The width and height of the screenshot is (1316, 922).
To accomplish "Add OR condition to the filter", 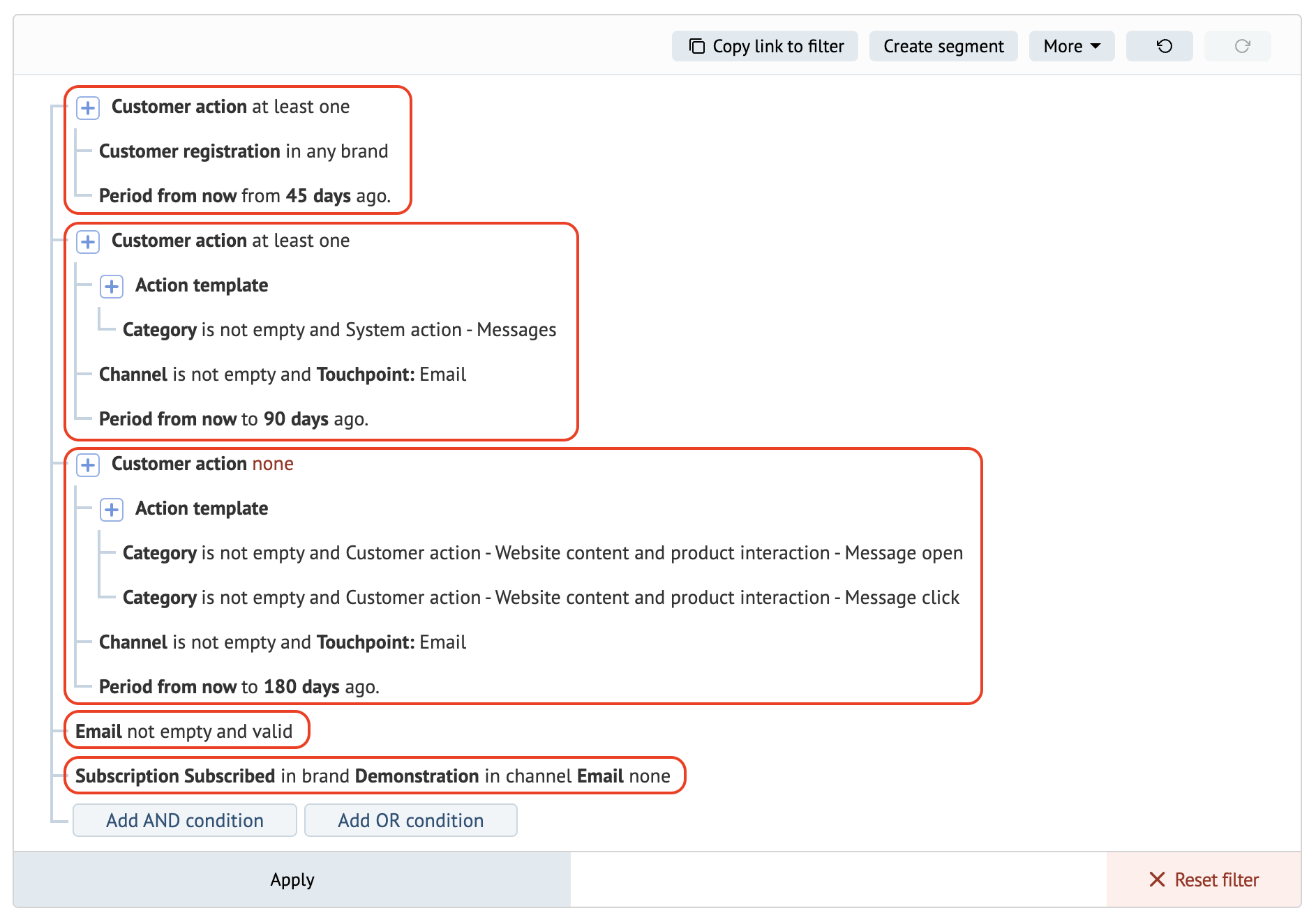I will [411, 820].
